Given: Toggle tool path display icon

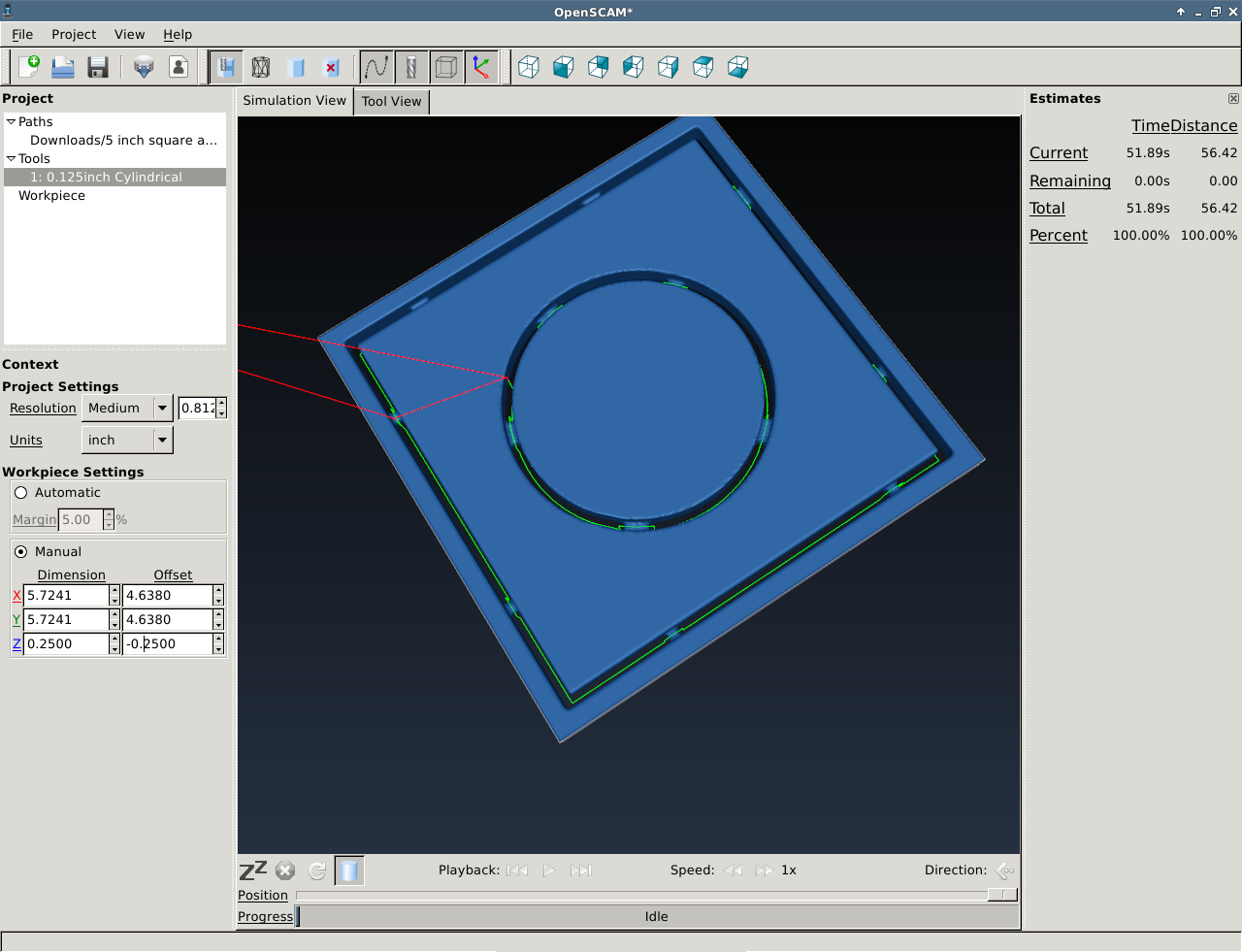Looking at the screenshot, I should click(x=376, y=67).
